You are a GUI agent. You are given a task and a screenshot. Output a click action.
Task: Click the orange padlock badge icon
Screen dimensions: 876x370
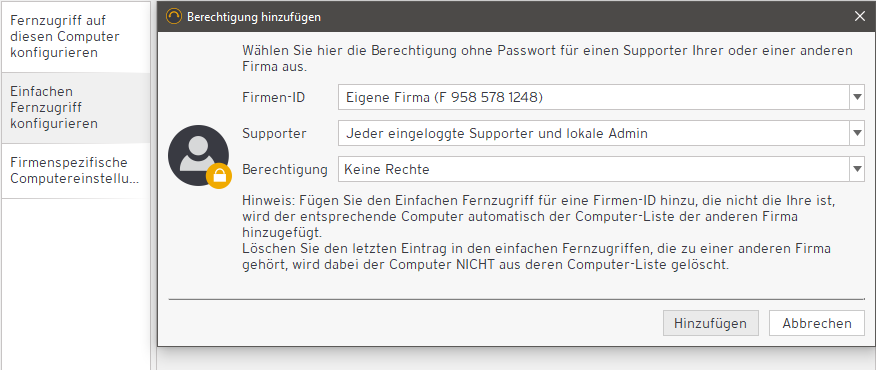pos(218,176)
